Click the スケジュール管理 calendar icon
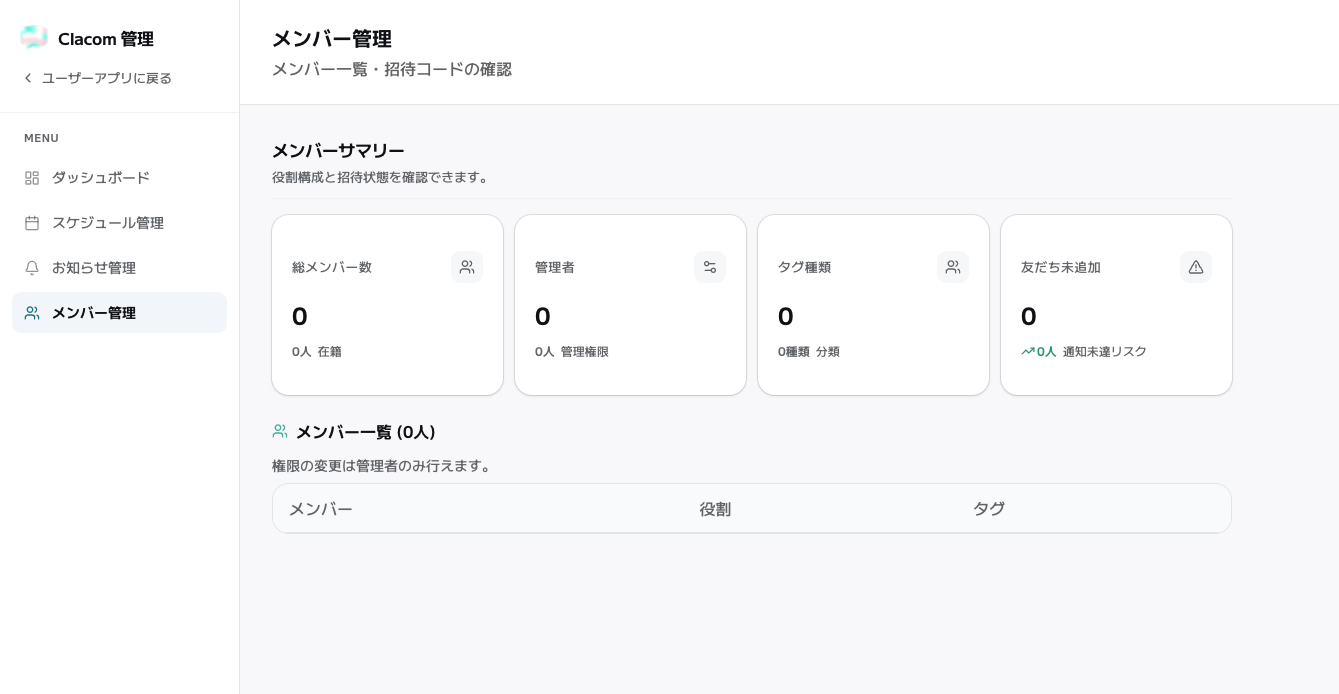1339x694 pixels. tap(32, 223)
